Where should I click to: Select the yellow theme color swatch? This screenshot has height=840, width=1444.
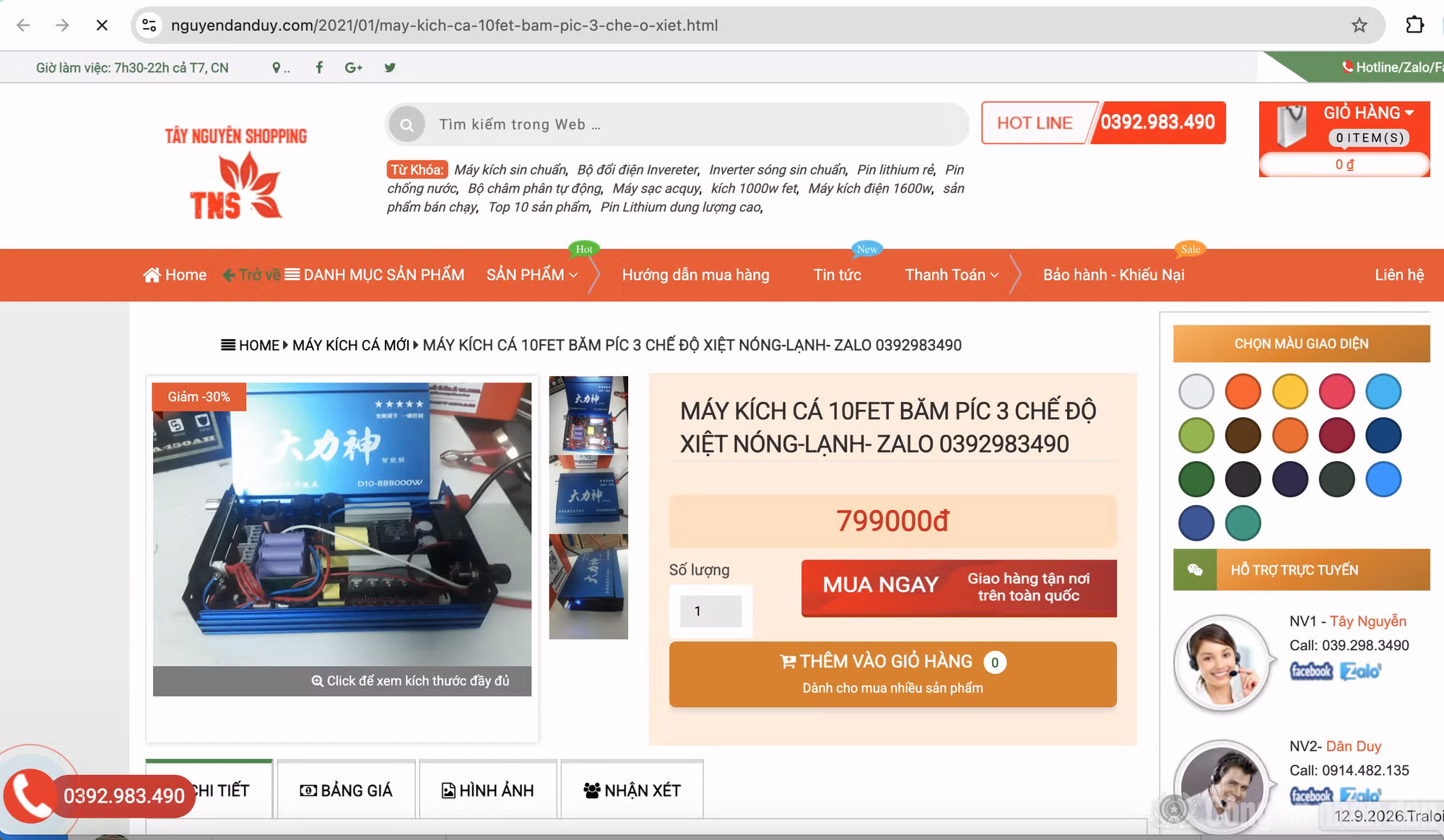1290,392
